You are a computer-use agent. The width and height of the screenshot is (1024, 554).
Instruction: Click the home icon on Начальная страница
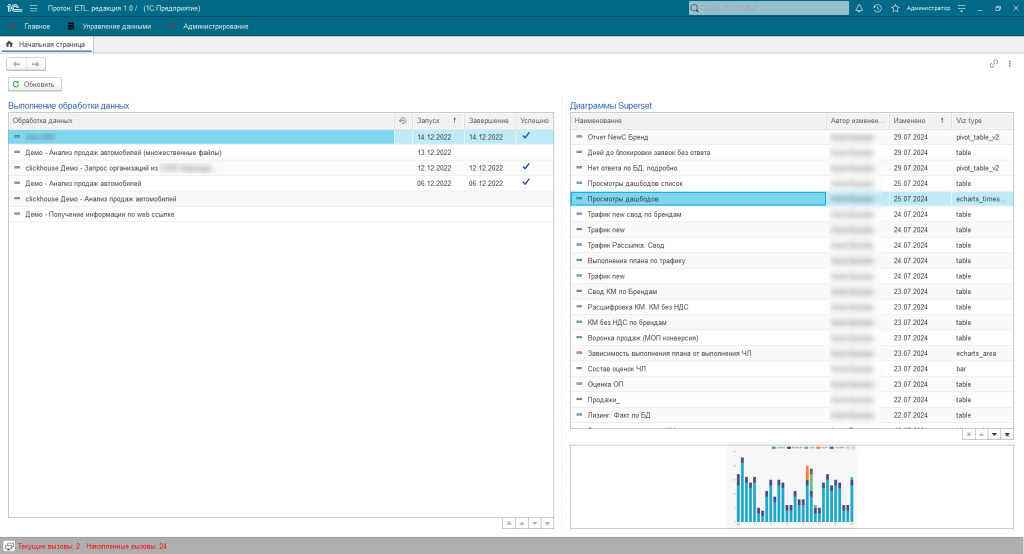[x=9, y=44]
